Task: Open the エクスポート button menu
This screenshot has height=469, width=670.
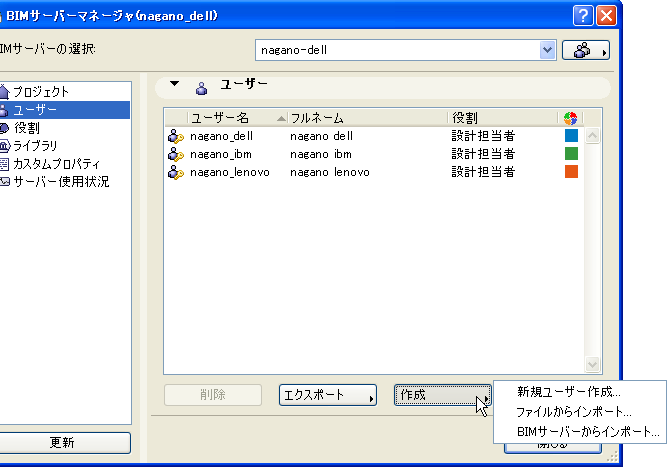Action: coord(328,395)
